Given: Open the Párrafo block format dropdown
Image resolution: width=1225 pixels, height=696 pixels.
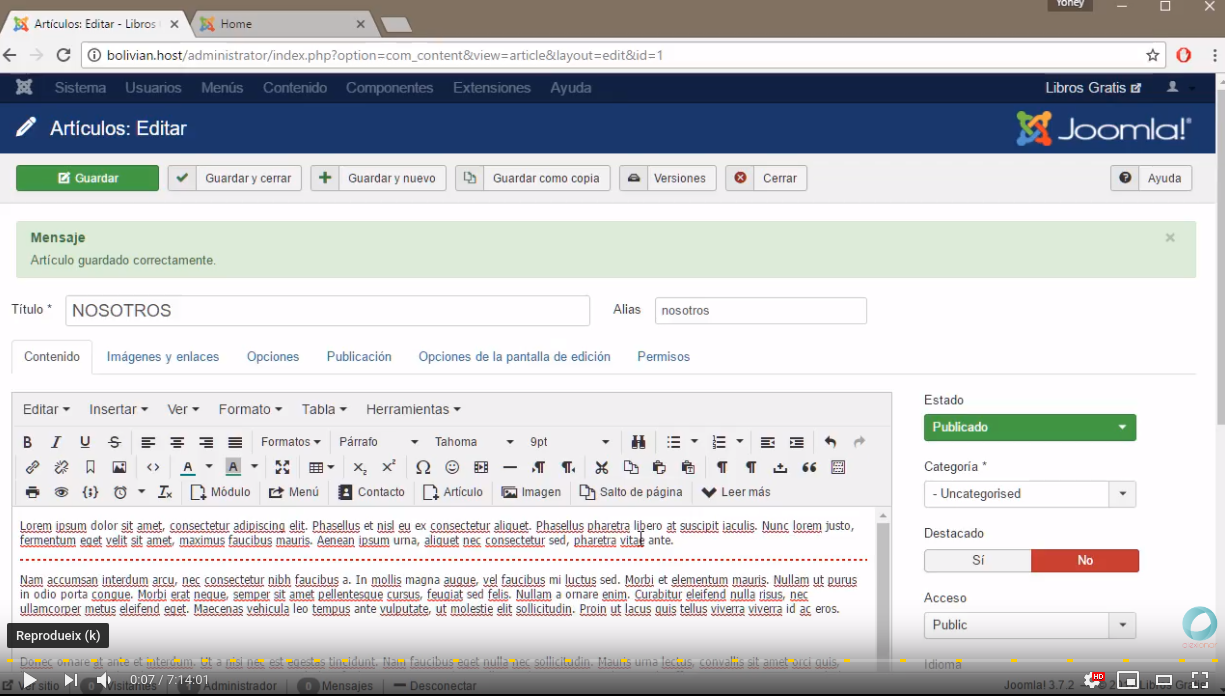Looking at the screenshot, I should [378, 442].
